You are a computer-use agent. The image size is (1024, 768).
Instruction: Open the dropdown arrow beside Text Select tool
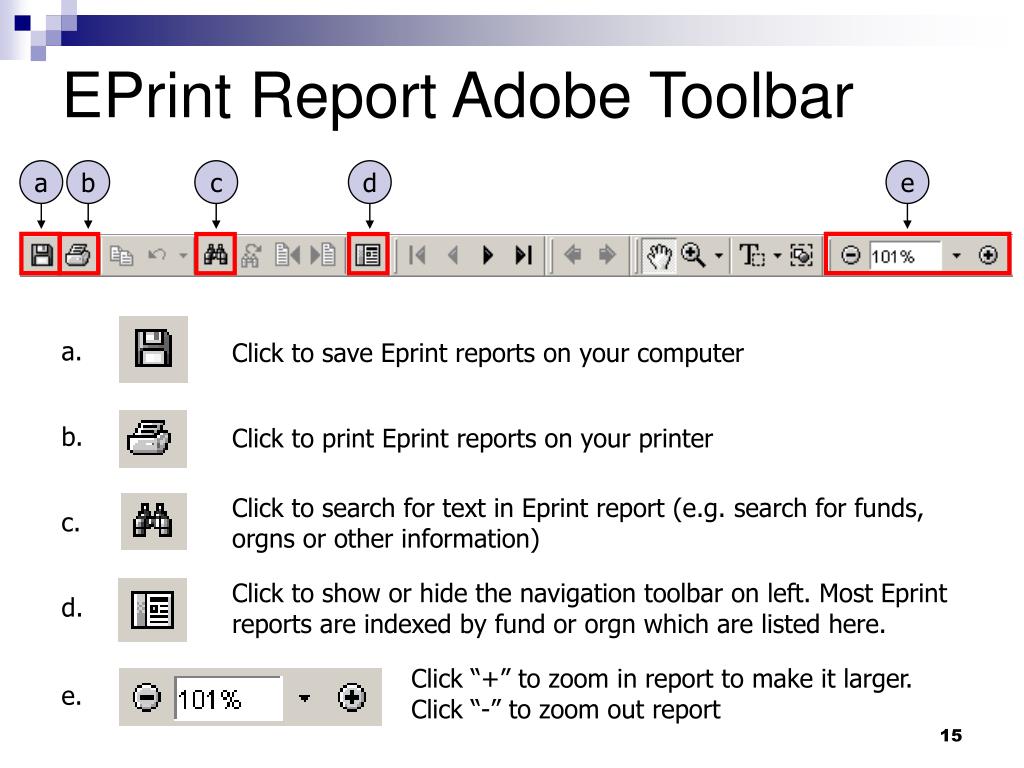(x=777, y=255)
